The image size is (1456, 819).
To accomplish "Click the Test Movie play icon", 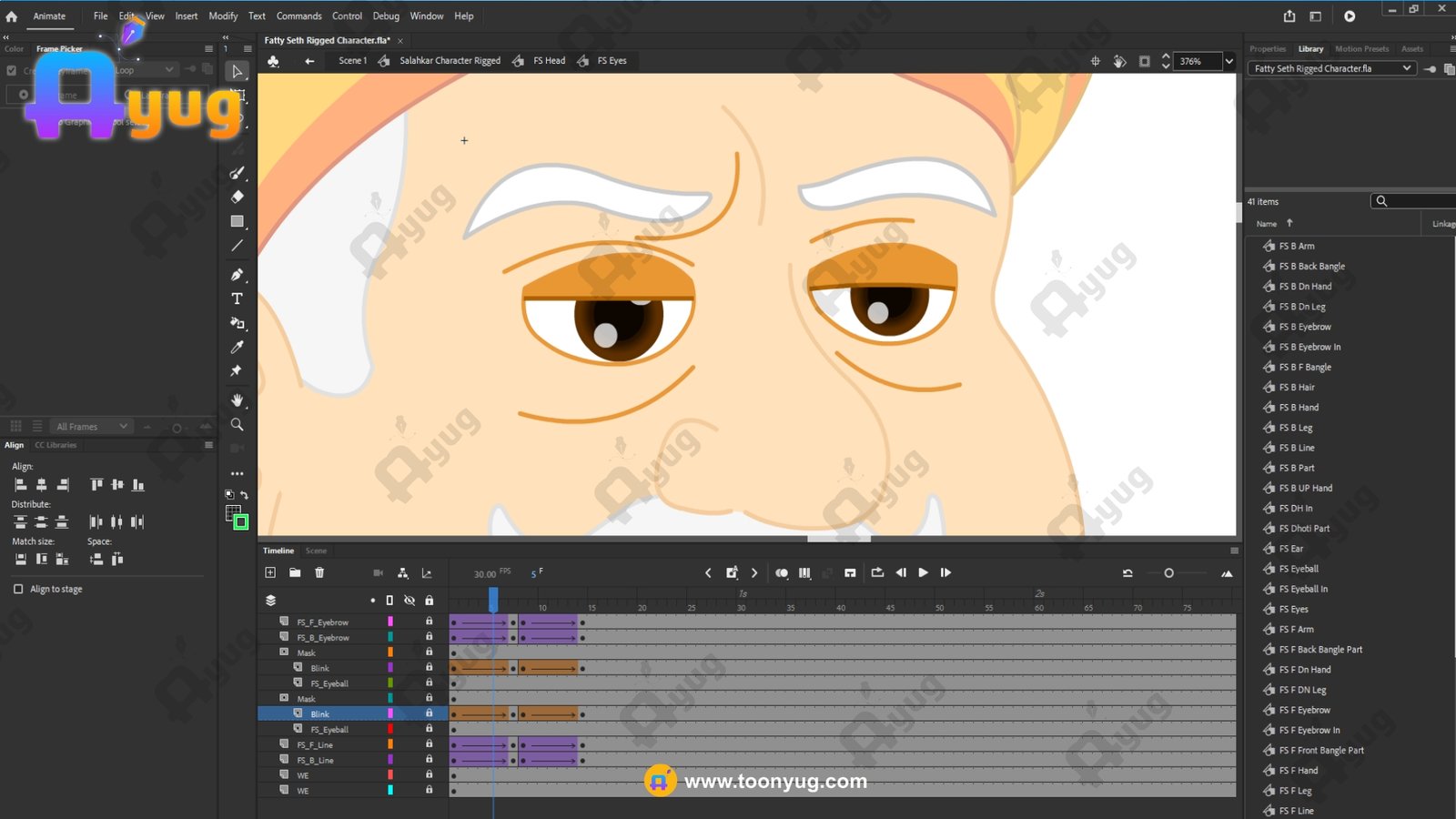I will click(x=1350, y=16).
